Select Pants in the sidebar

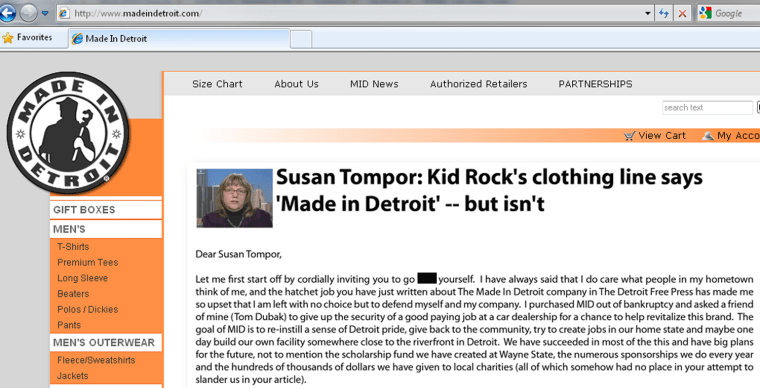(69, 325)
